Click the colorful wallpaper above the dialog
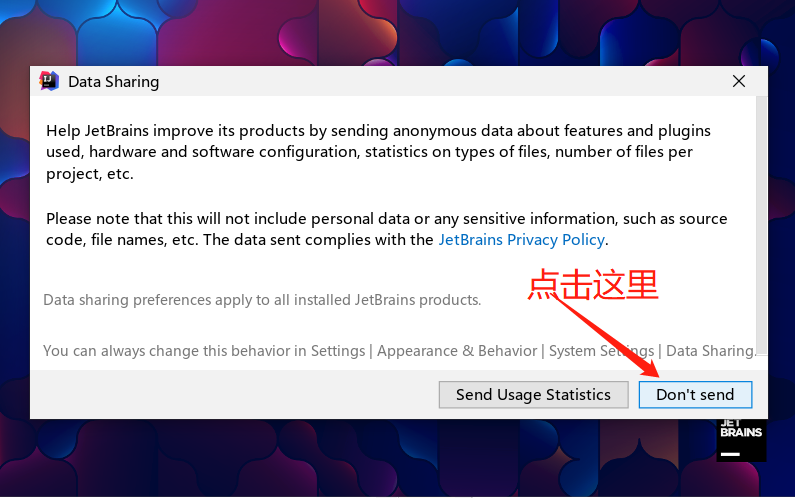Image resolution: width=795 pixels, height=498 pixels. 395,31
